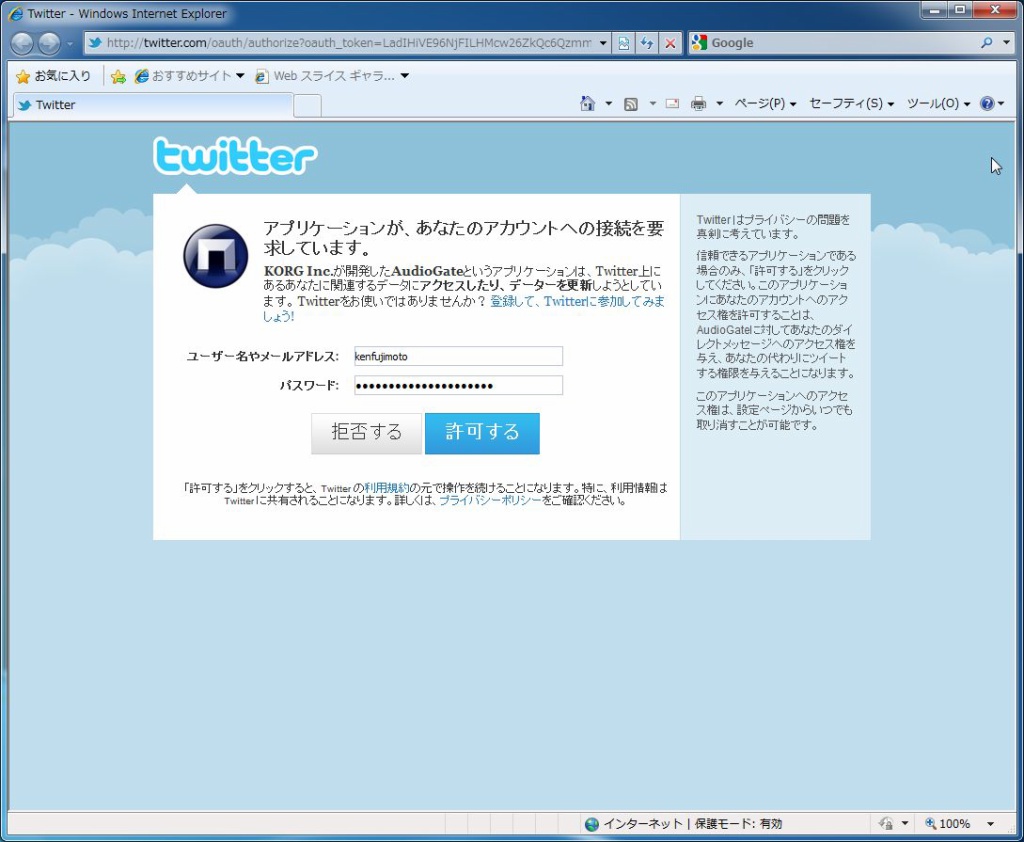Click the 許可する allow button

coord(482,433)
